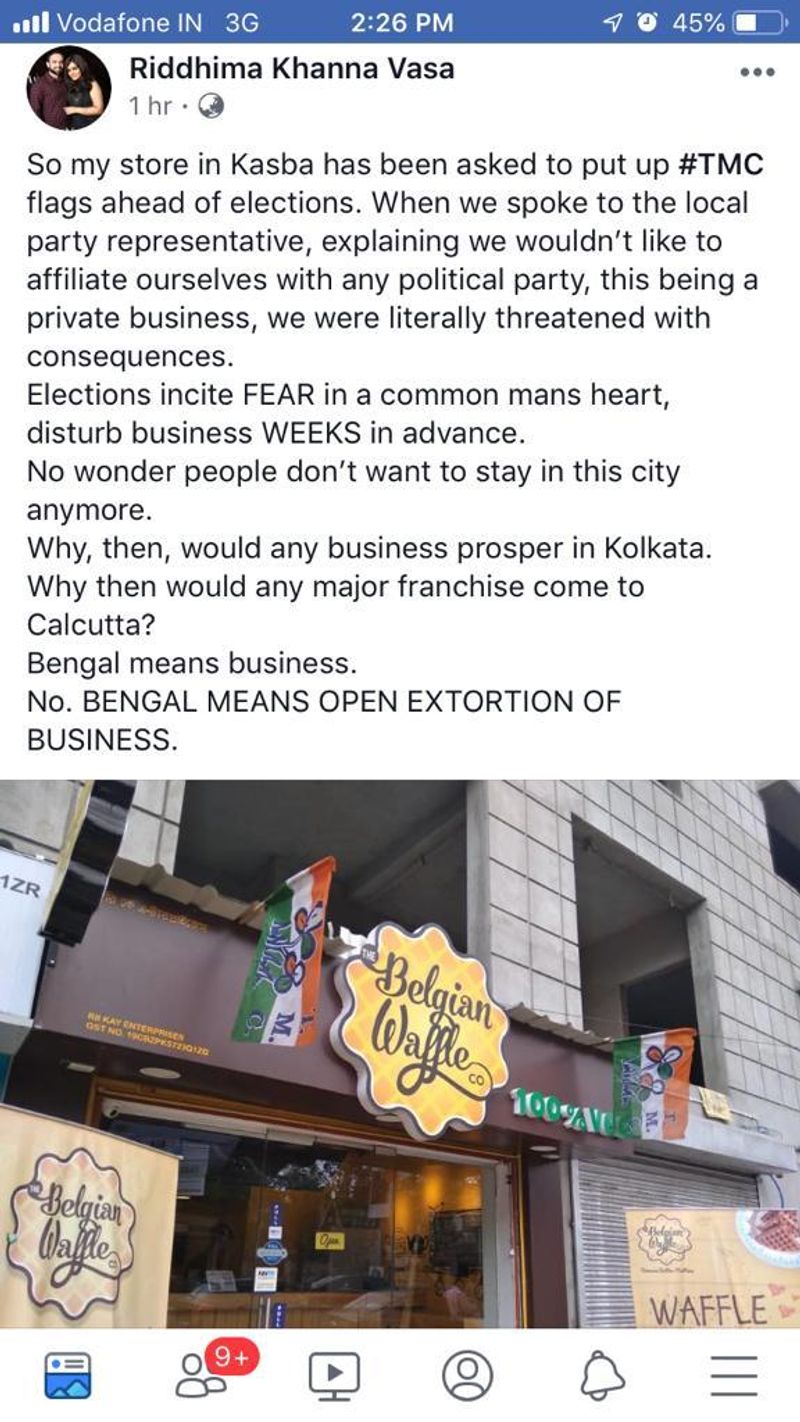This screenshot has width=800, height=1422.
Task: Tap the battery indicator in status bar
Action: tap(759, 22)
